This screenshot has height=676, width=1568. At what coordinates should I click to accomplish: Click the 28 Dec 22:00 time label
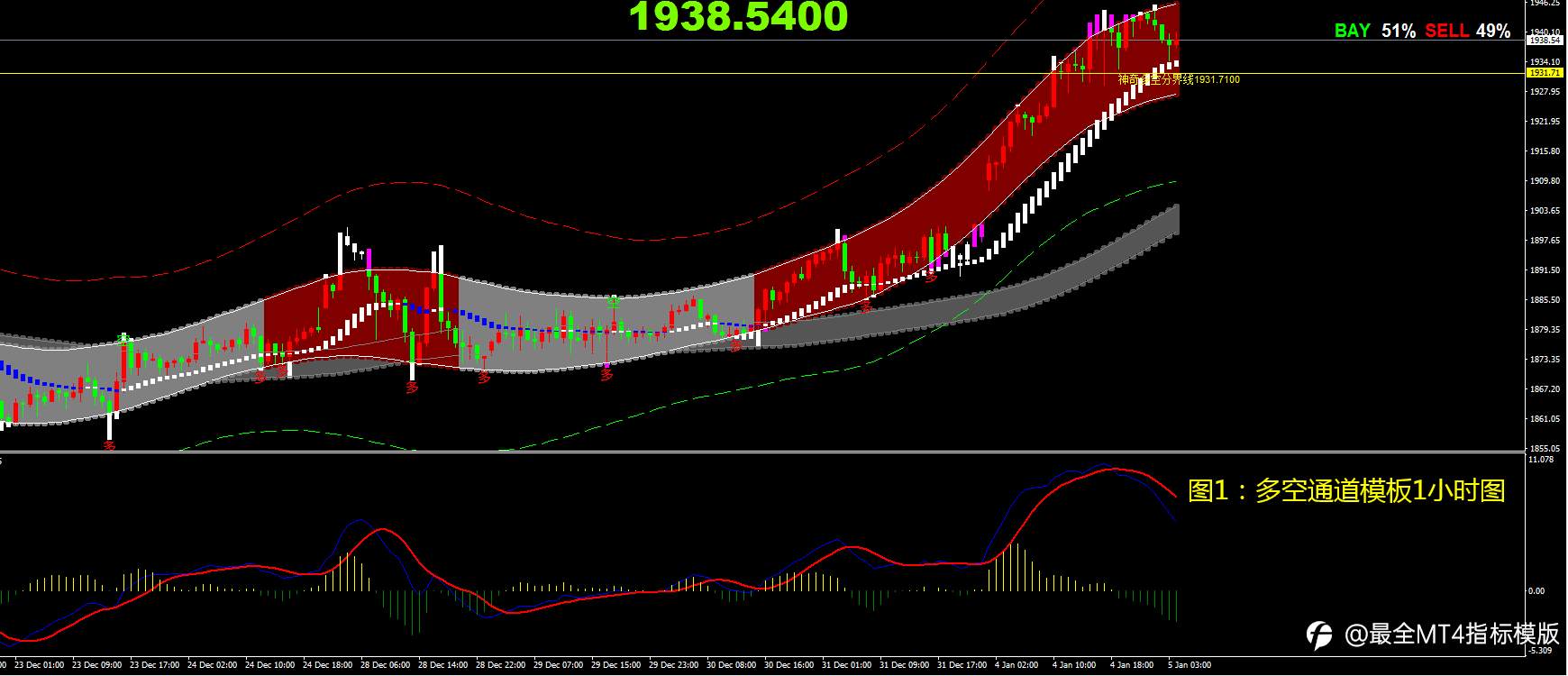(501, 665)
